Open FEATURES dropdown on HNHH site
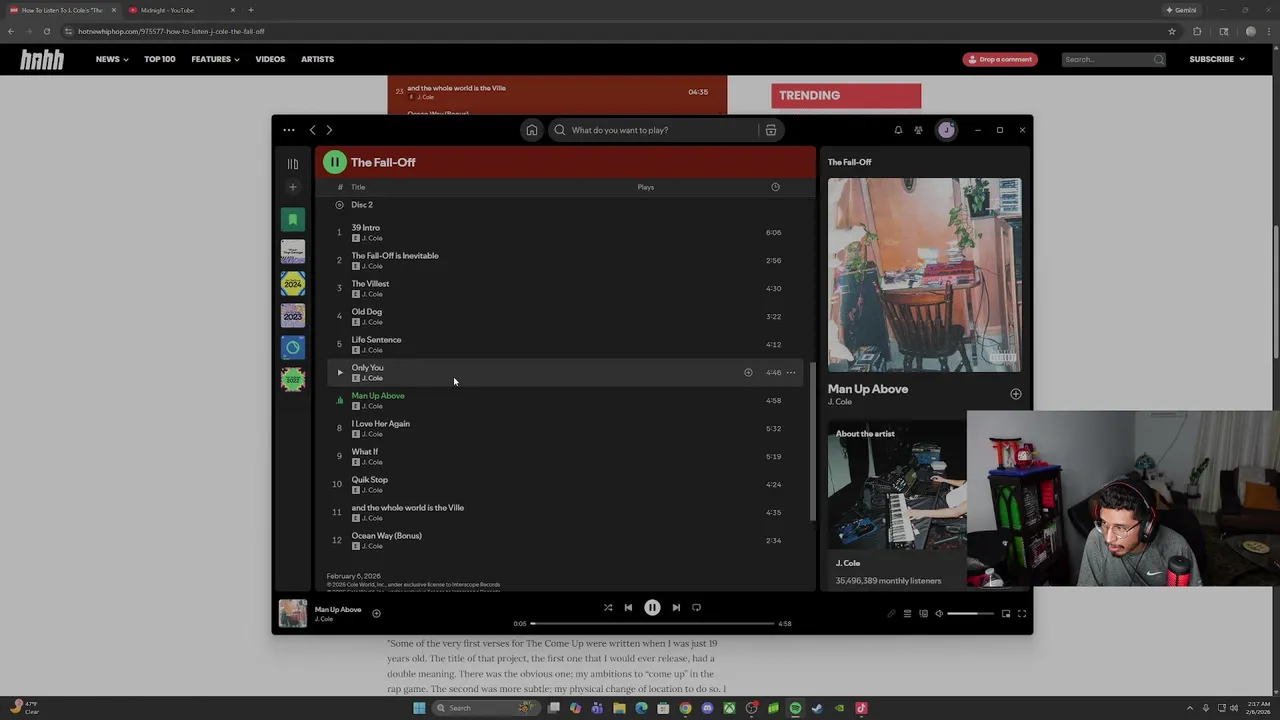This screenshot has width=1280, height=720. [x=215, y=59]
